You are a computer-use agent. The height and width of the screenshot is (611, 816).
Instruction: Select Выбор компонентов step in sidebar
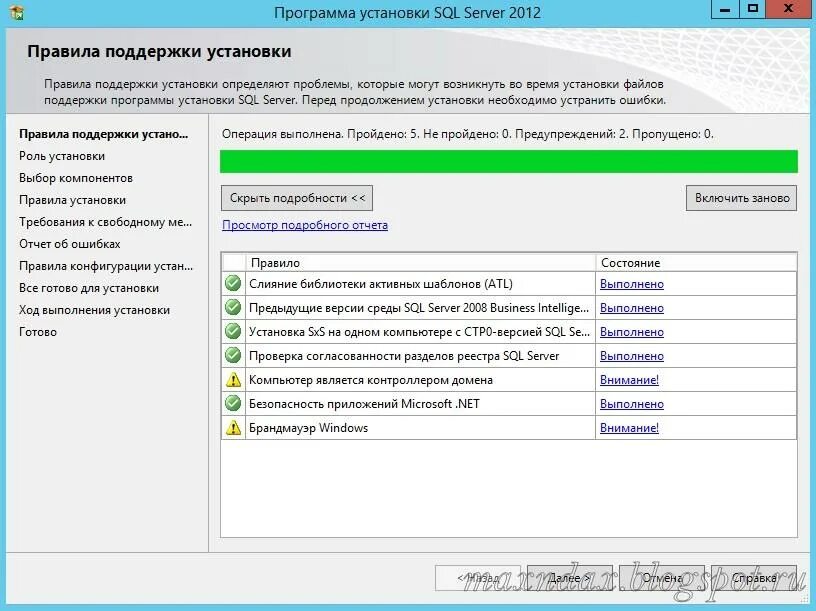(76, 178)
